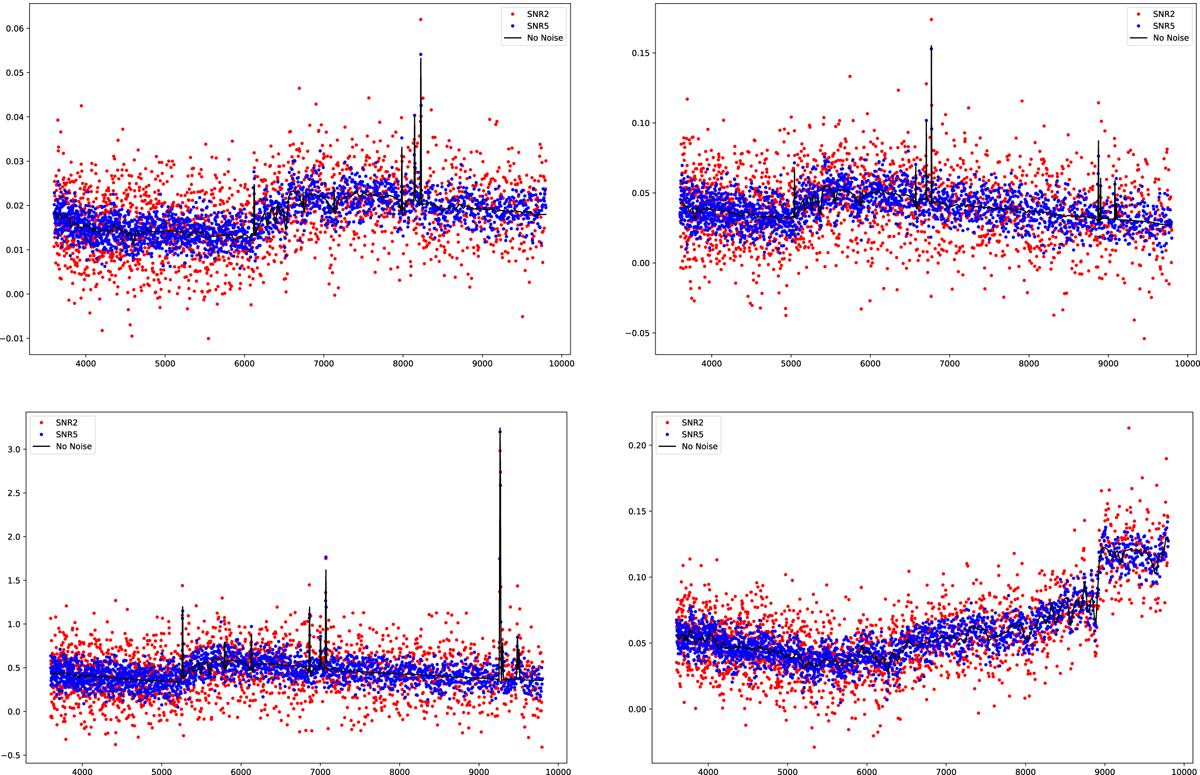The image size is (1200, 775).
Task: Pick the No Noise legend line in top-right plot
Action: 1139,38
